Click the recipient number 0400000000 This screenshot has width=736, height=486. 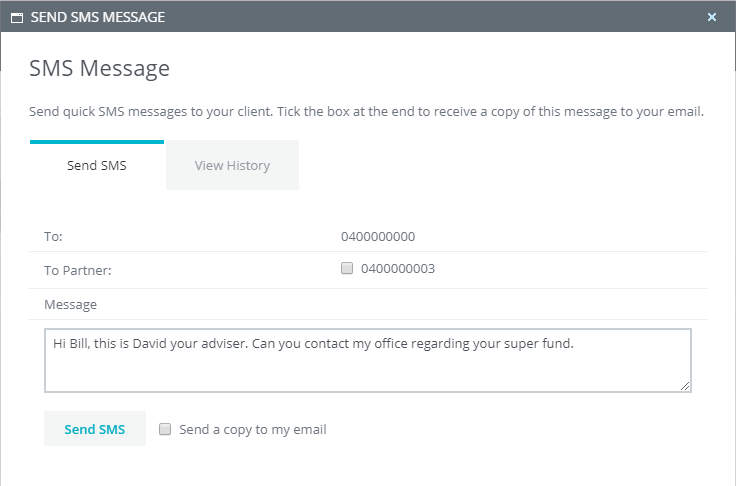378,237
